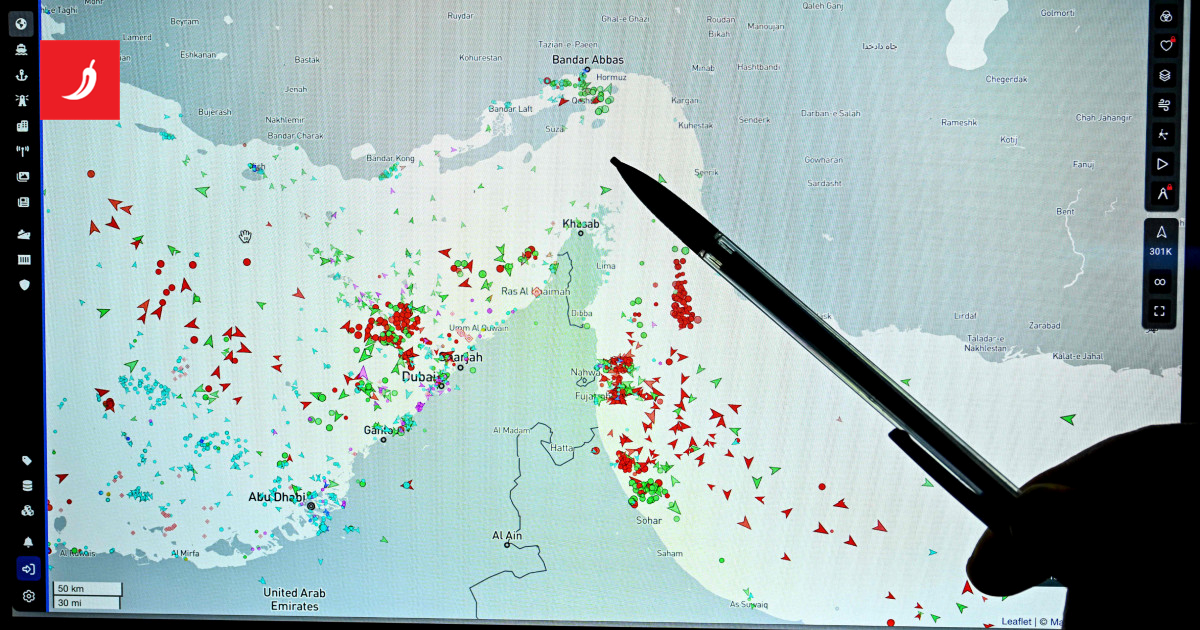This screenshot has width=1200, height=630.
Task: Open the lighthouse icon in sidebar
Action: [22, 101]
